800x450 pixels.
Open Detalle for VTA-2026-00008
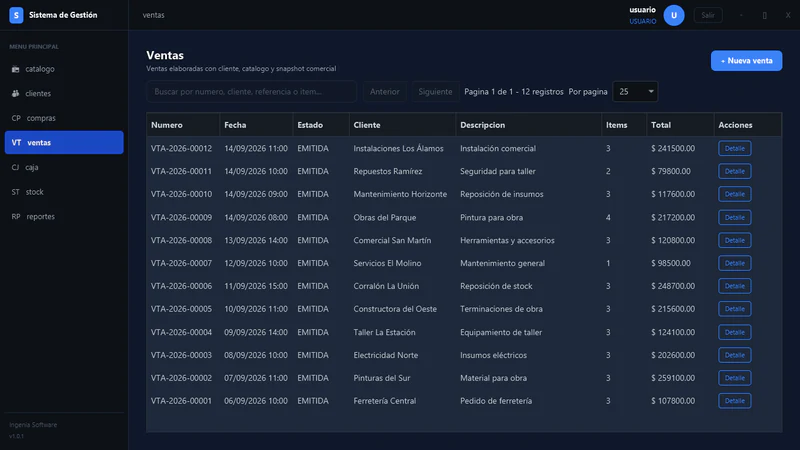tap(735, 240)
